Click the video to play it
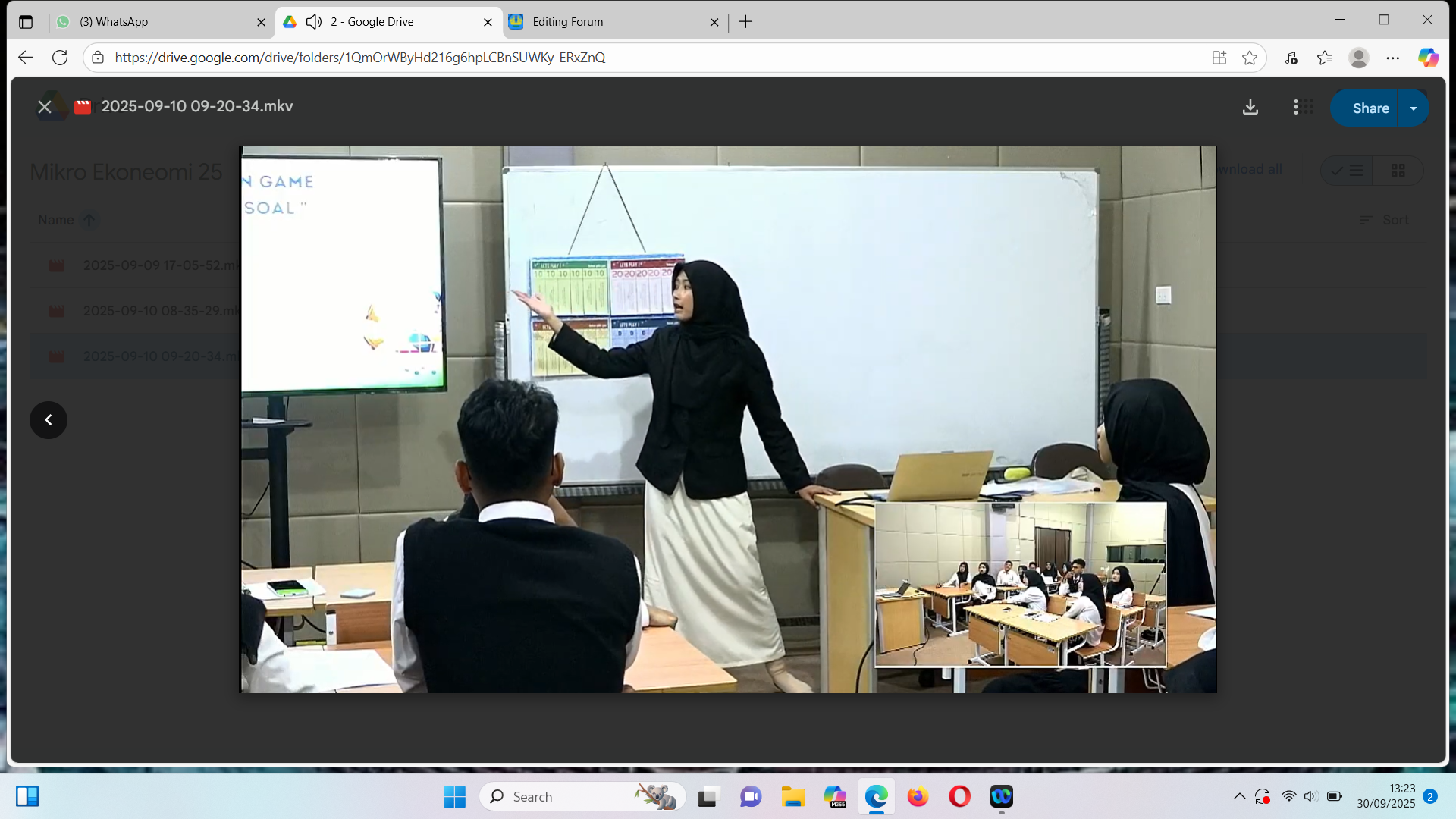Image resolution: width=1456 pixels, height=819 pixels. coord(728,419)
